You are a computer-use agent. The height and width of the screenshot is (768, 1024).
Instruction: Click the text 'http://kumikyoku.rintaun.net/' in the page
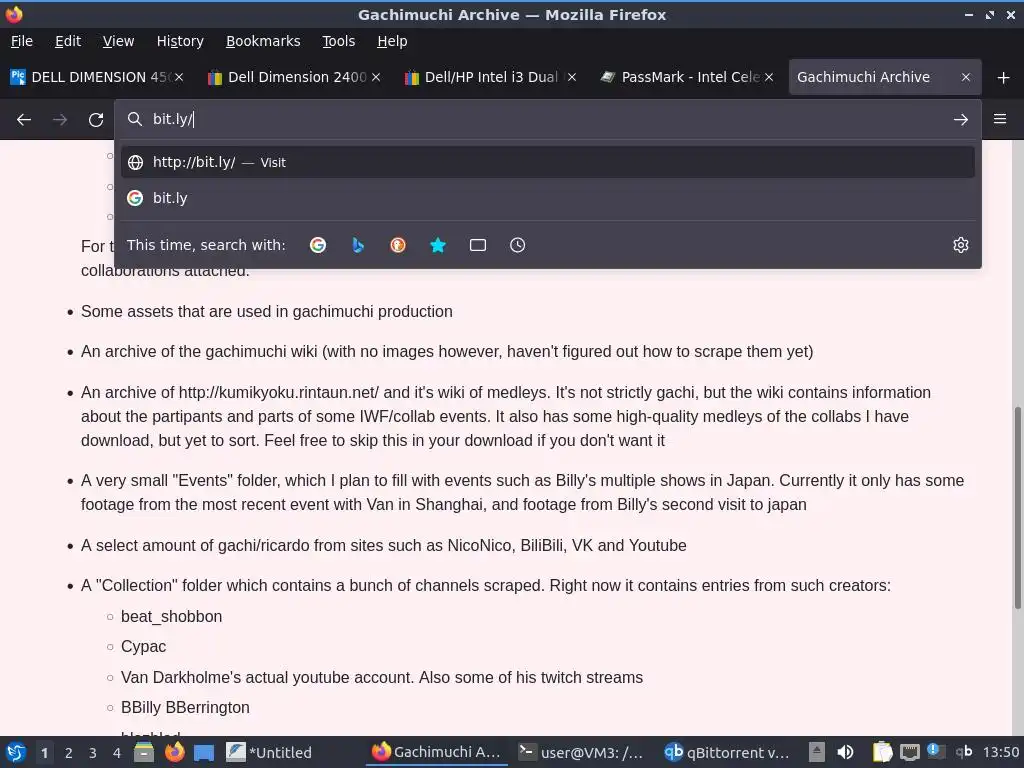[x=279, y=392]
